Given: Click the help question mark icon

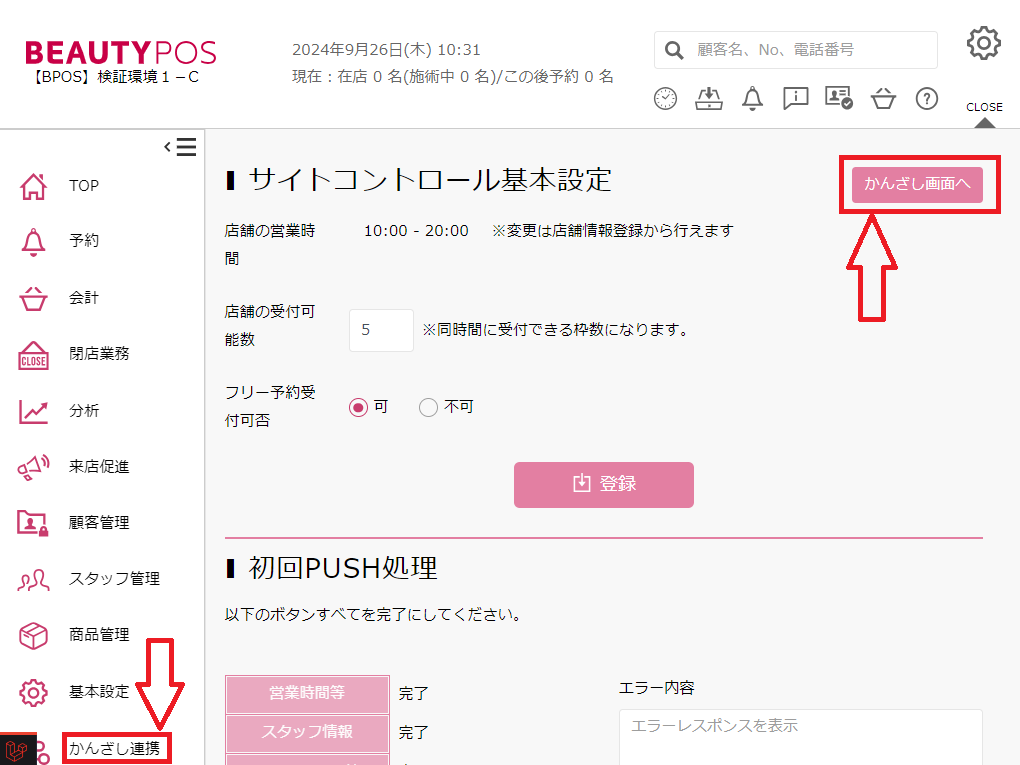Looking at the screenshot, I should (x=927, y=98).
